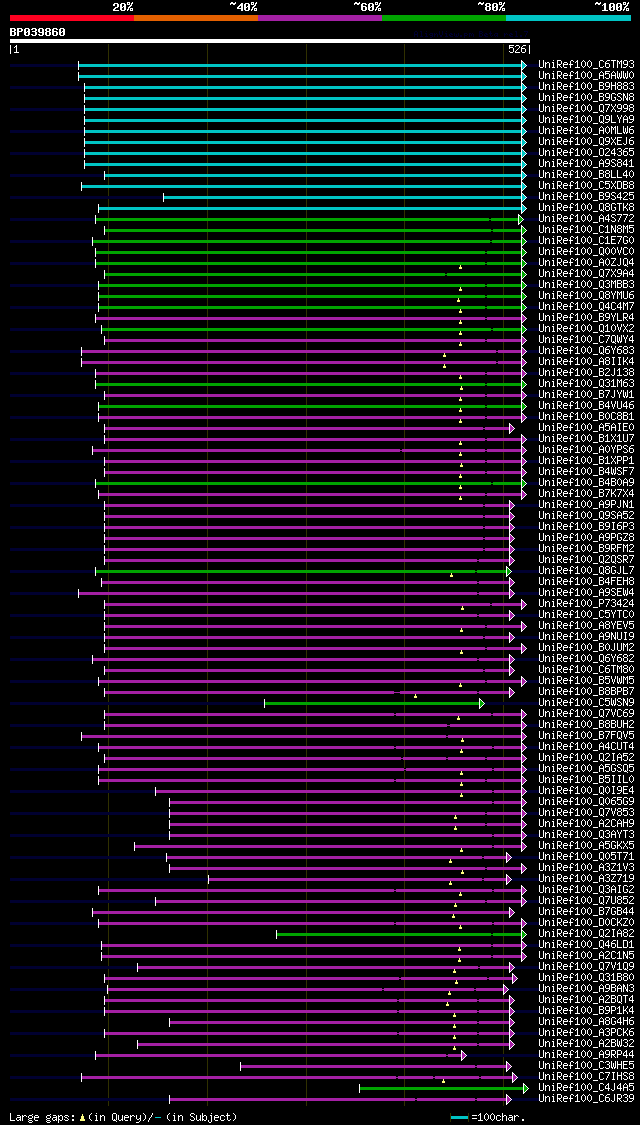Open hit UniRef100_B7GB44

[586, 912]
